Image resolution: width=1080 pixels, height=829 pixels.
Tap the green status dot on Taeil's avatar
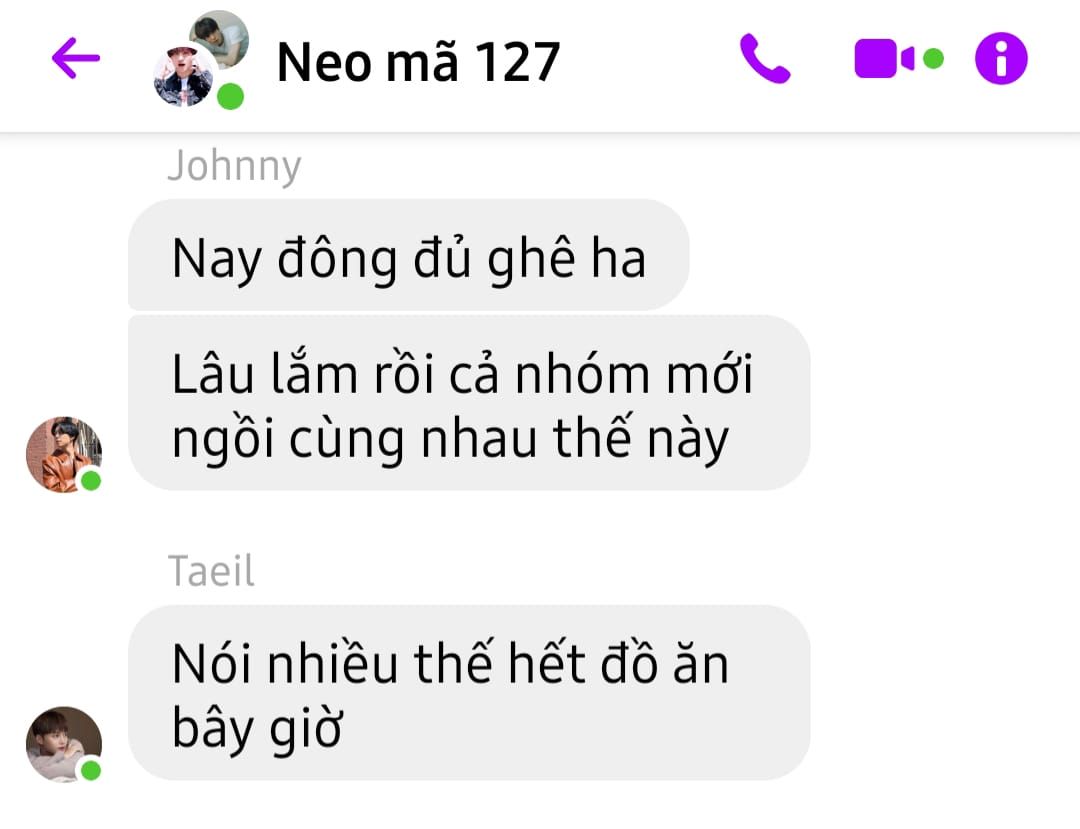91,770
